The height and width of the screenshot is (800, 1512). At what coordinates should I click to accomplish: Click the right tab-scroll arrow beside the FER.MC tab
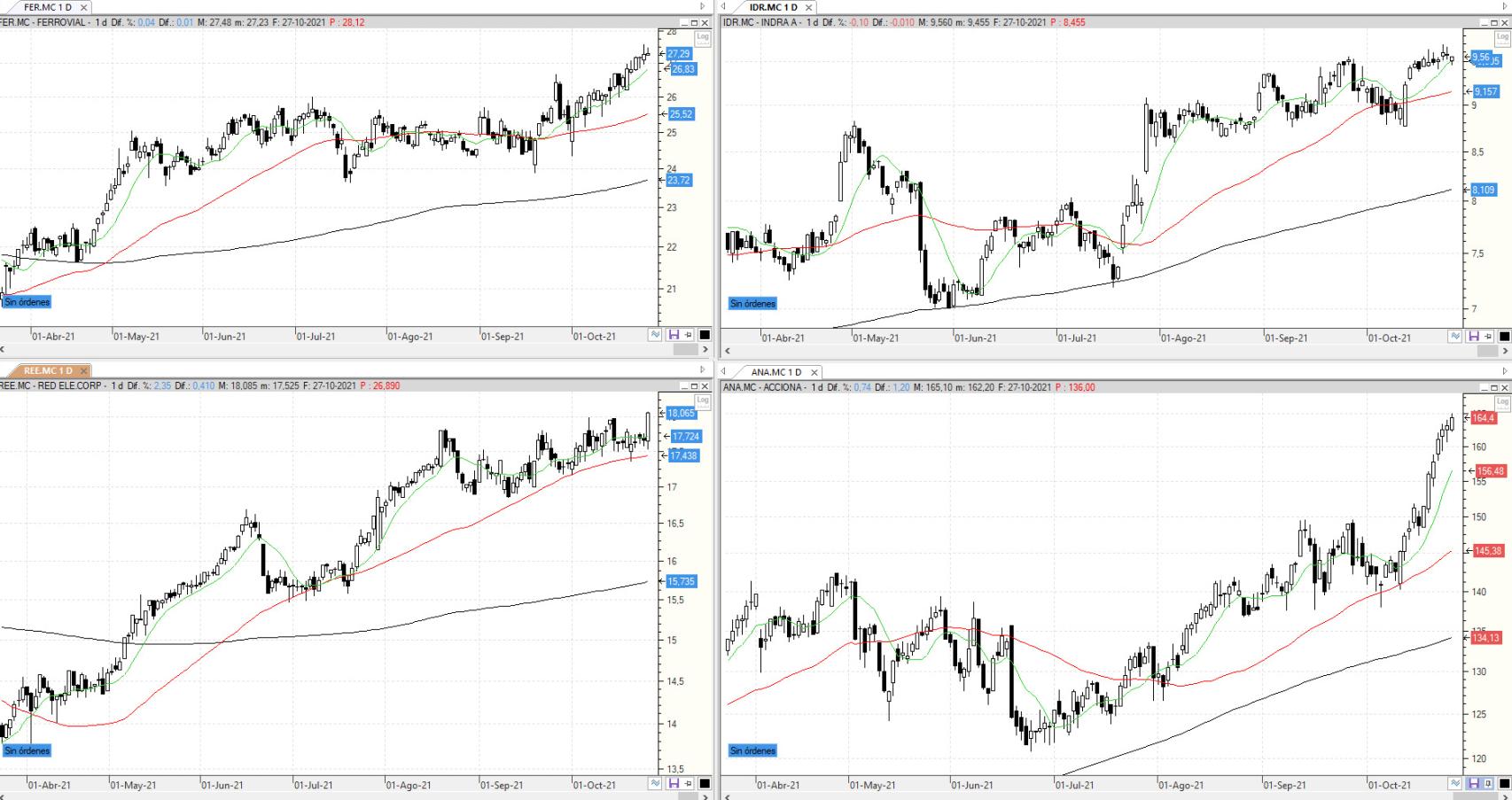(703, 7)
